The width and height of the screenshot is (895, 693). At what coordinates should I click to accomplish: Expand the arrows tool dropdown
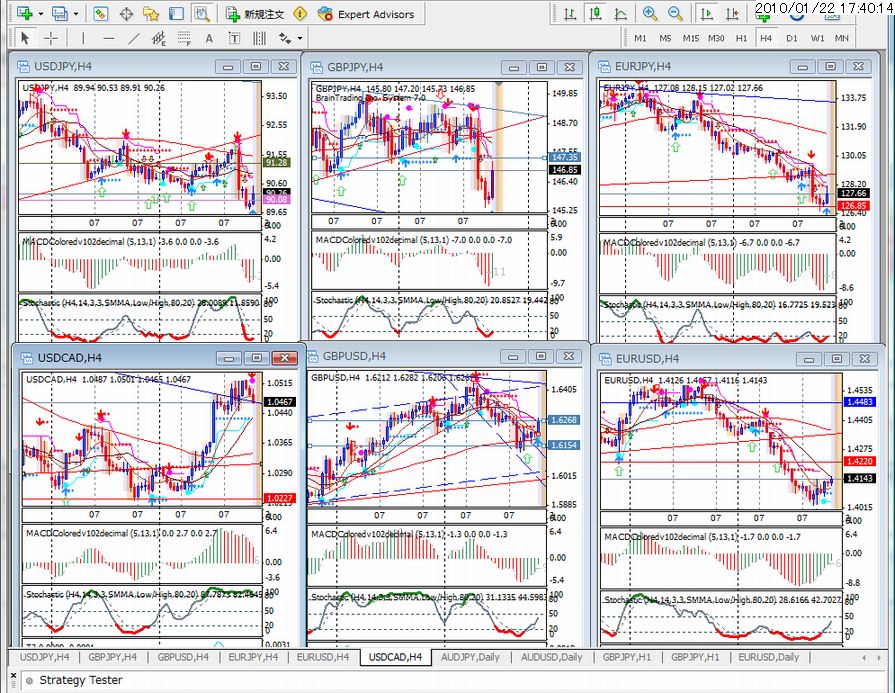(300, 39)
